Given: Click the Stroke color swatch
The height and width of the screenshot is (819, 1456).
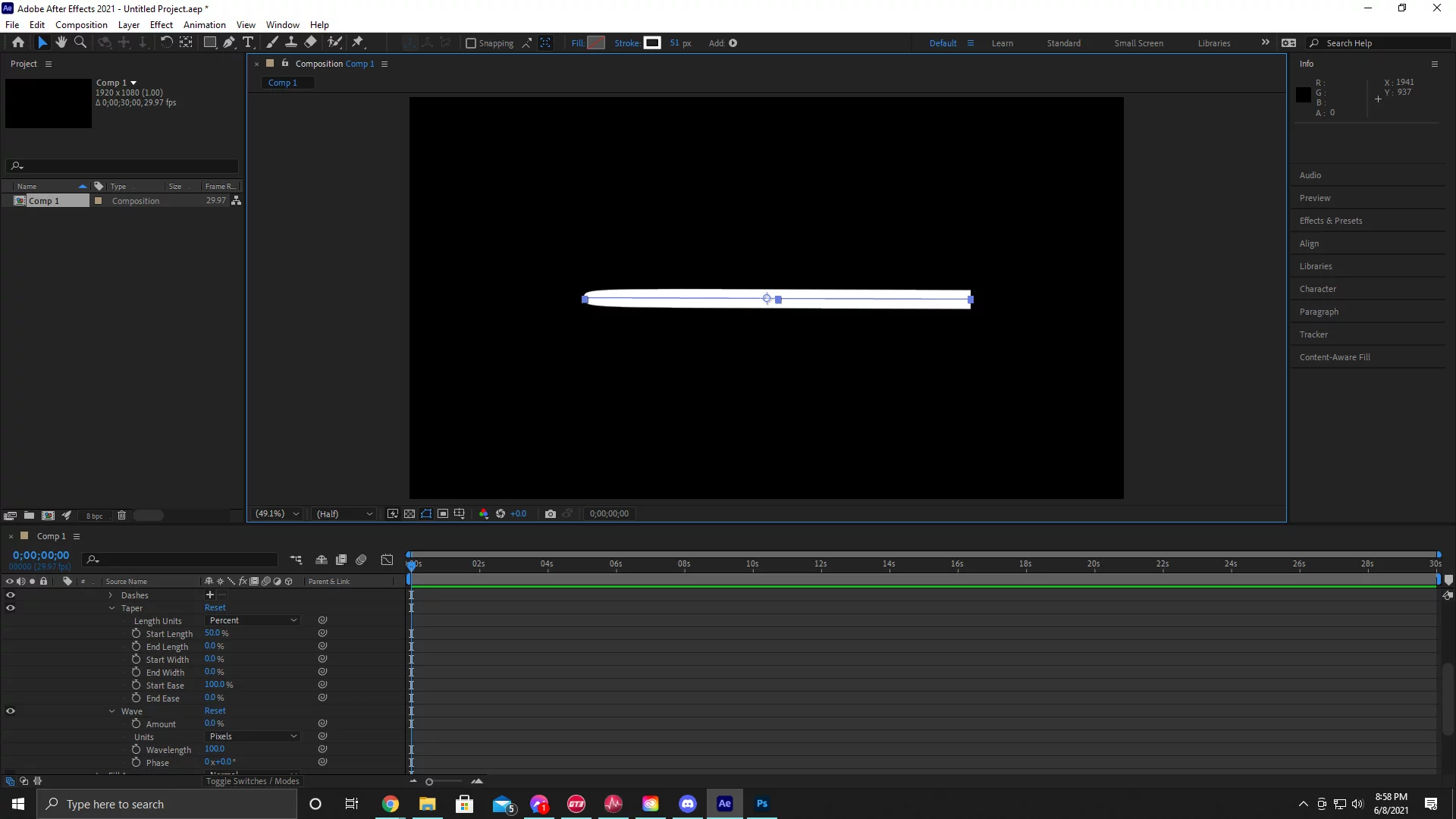Looking at the screenshot, I should click(x=652, y=43).
